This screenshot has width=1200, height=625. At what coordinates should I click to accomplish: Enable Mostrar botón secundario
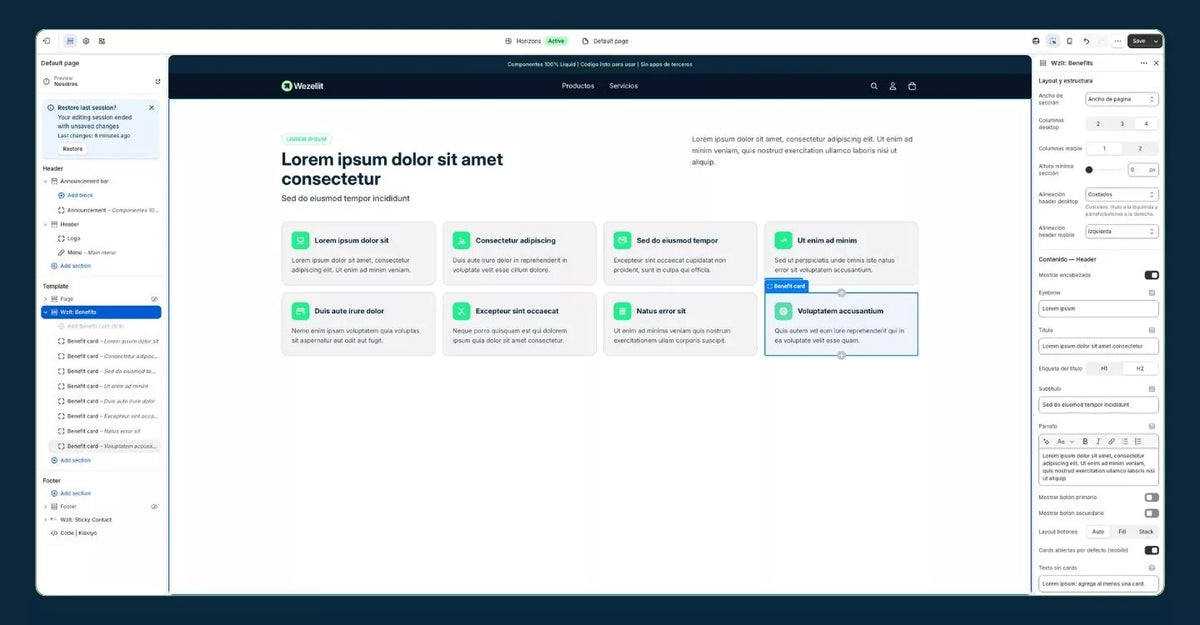tap(1152, 513)
